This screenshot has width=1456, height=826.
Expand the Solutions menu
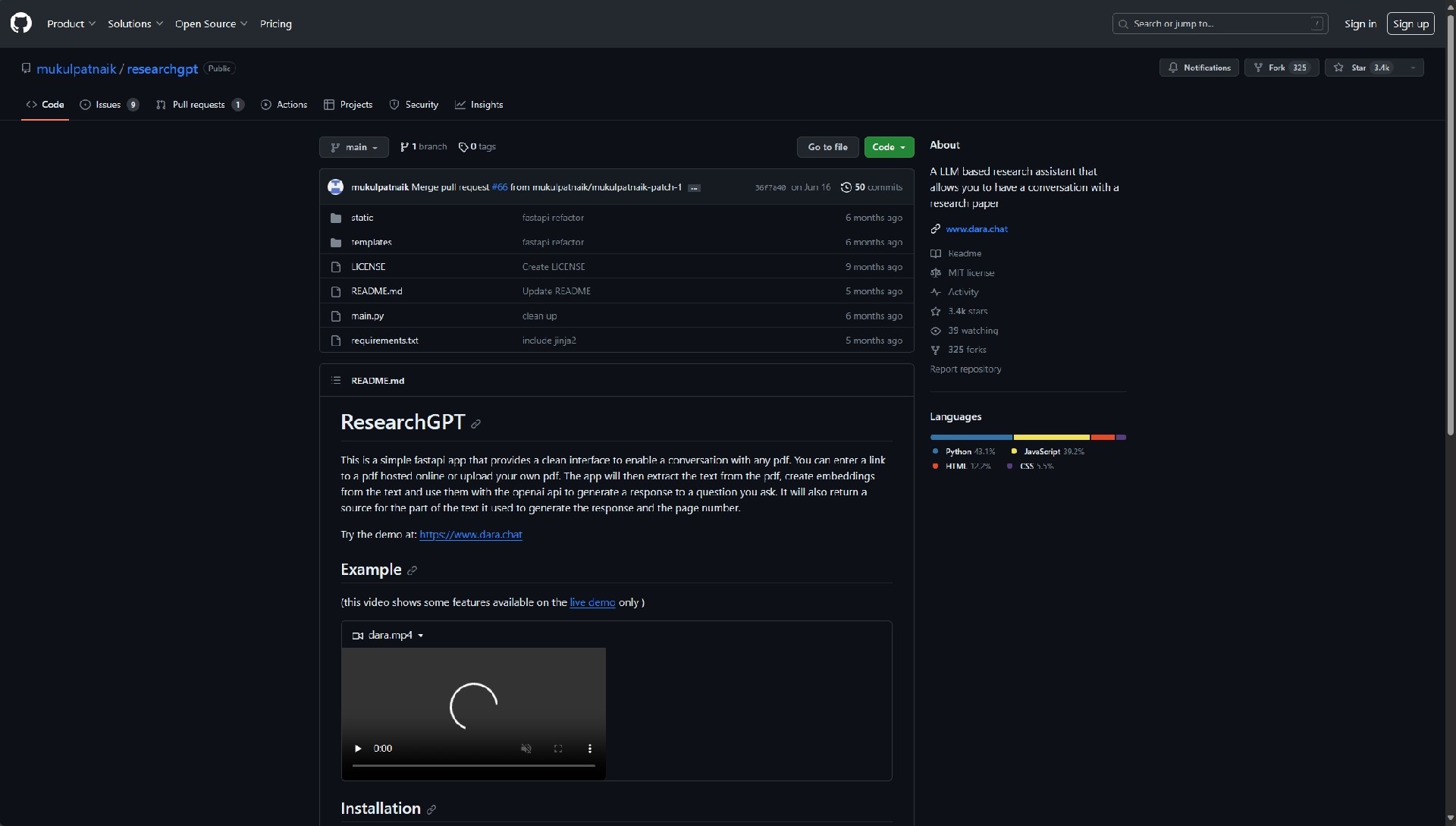point(135,24)
